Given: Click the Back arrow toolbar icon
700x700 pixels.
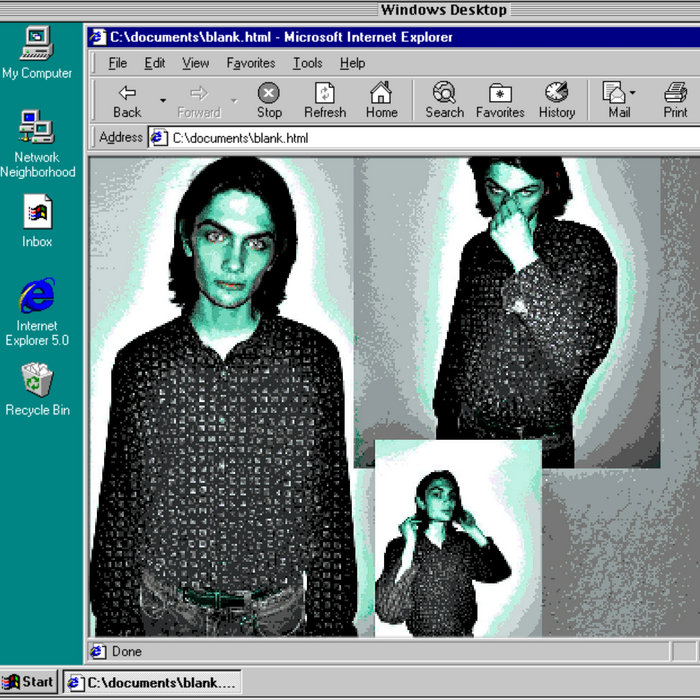Looking at the screenshot, I should (x=127, y=93).
